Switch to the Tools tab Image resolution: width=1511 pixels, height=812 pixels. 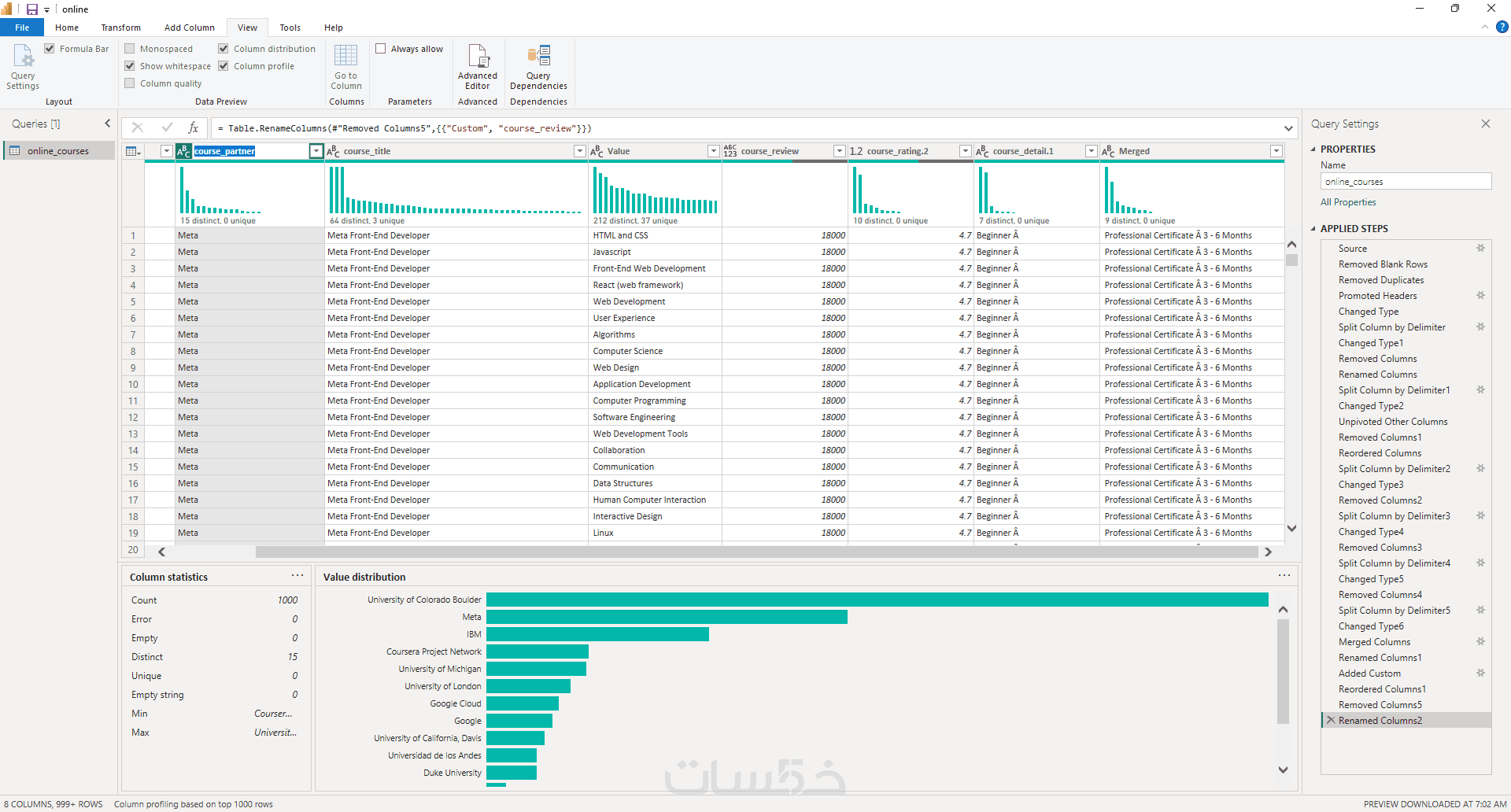(x=290, y=28)
